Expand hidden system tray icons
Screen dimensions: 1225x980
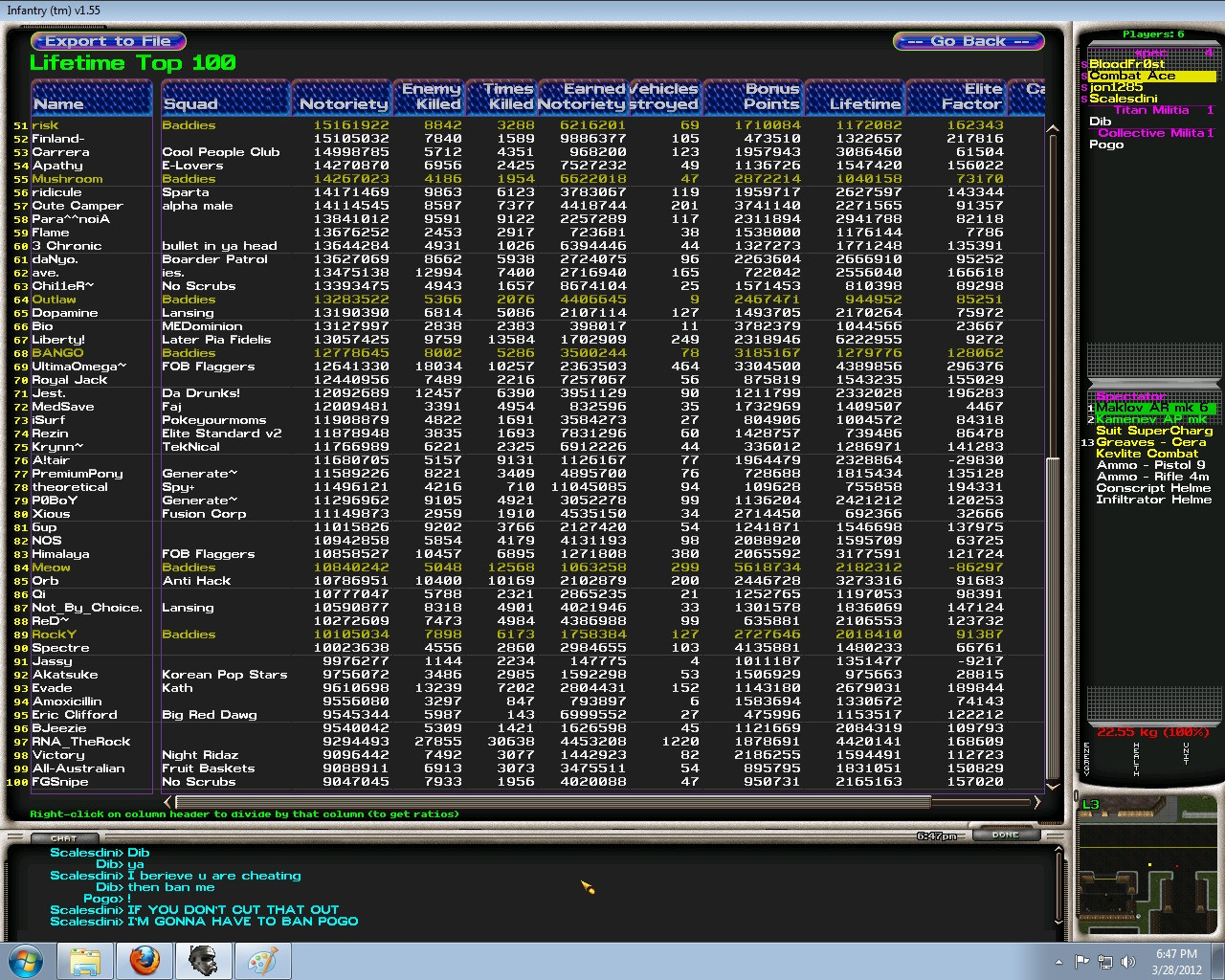(x=1058, y=962)
